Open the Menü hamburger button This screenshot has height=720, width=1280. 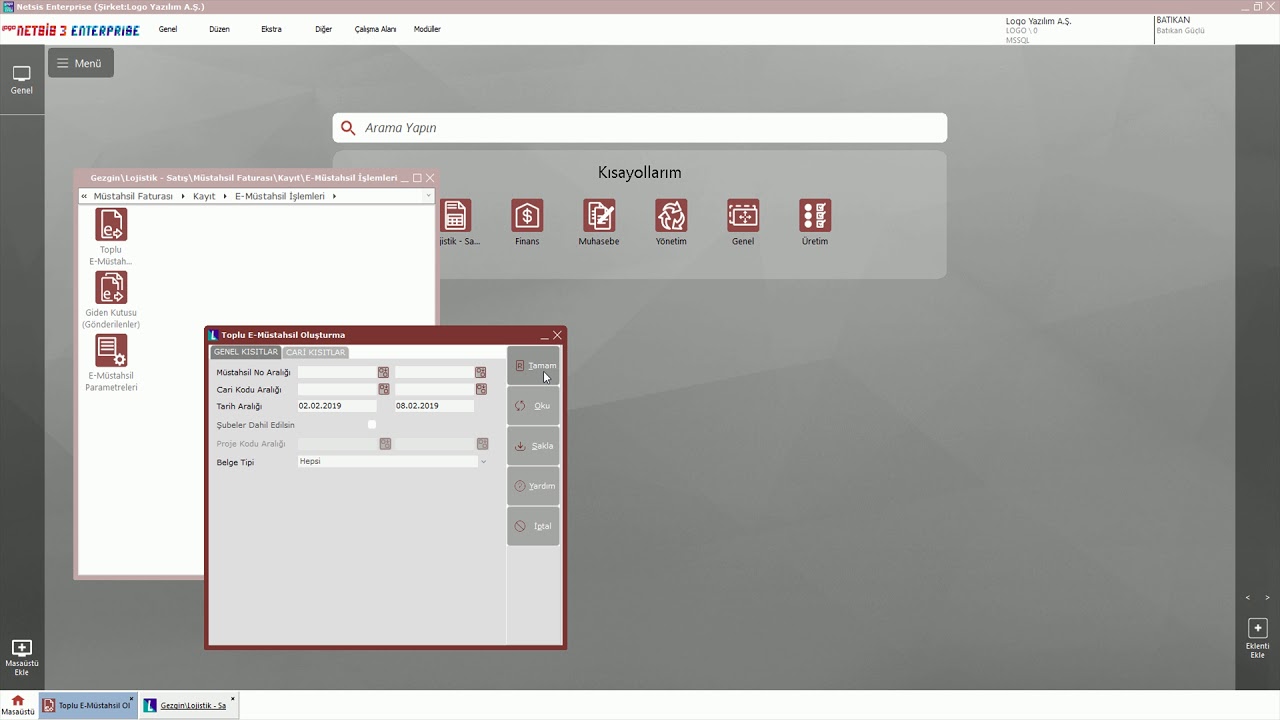pyautogui.click(x=81, y=63)
